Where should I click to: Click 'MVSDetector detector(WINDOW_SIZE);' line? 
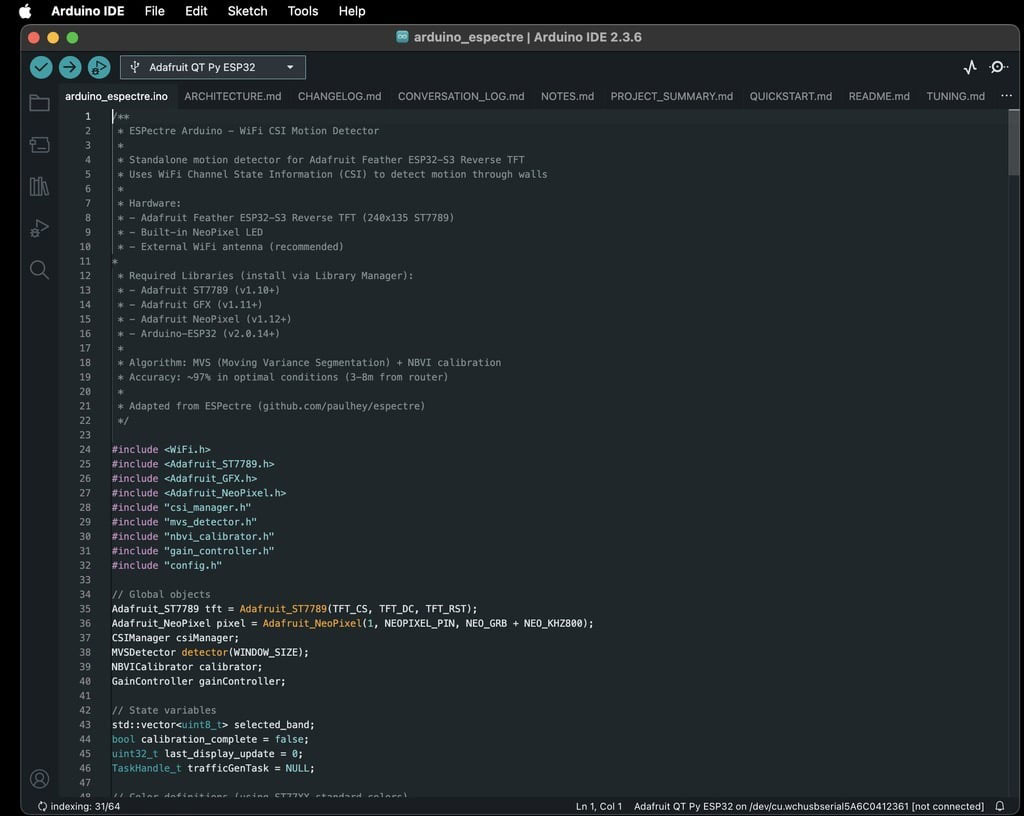[210, 652]
